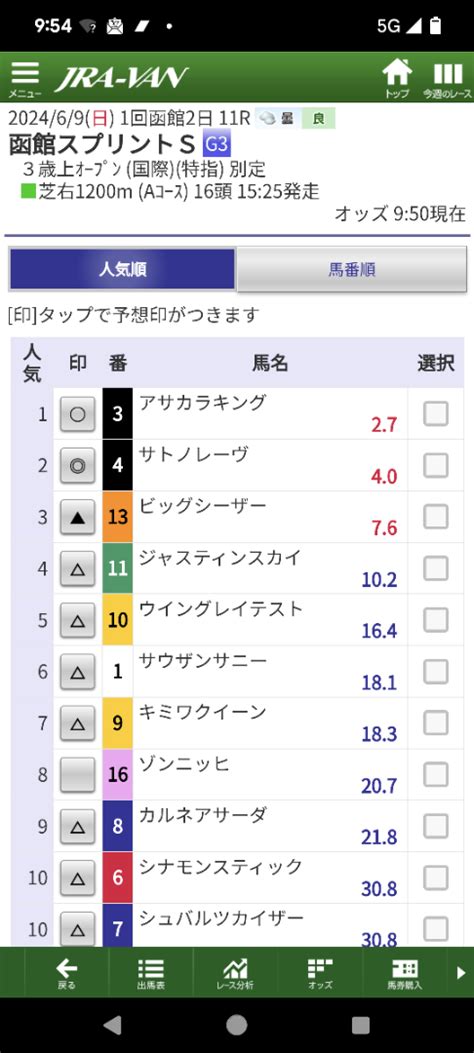The height and width of the screenshot is (1053, 474).
Task: Expand bottom toolbar with right arrow
Action: (461, 972)
